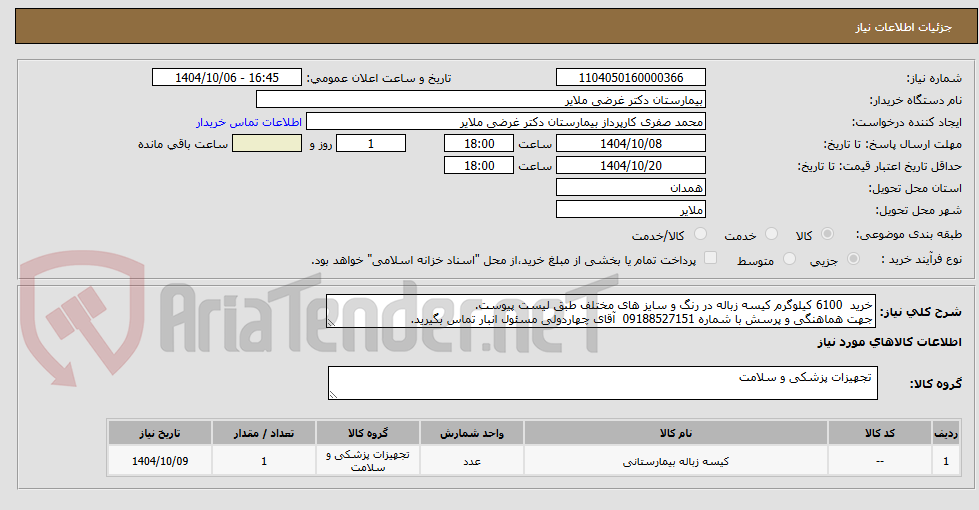
Task: Click the تاریخ نیاز column header
Action: 160,433
